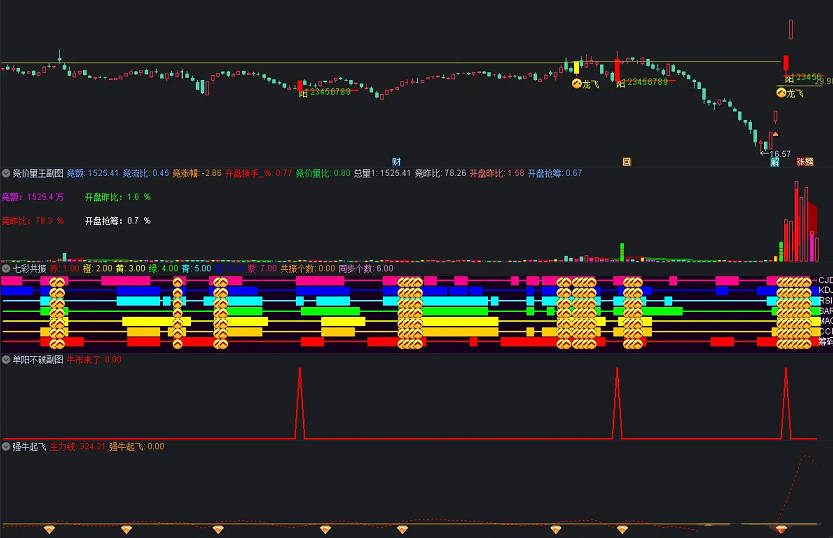The width and height of the screenshot is (833, 538).
Task: Click the 解 marker under the price low
Action: tap(773, 161)
